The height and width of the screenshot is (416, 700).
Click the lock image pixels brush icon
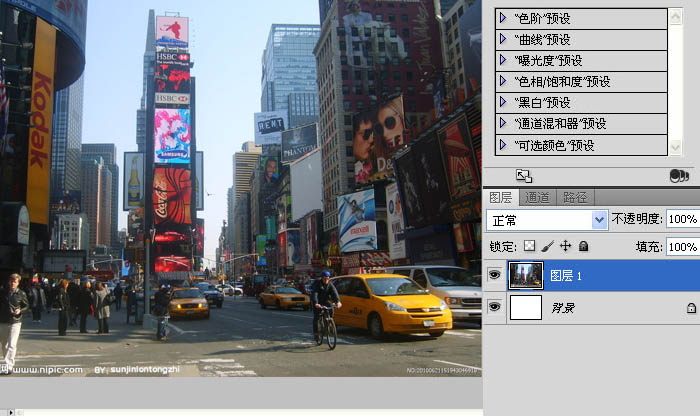pos(547,246)
